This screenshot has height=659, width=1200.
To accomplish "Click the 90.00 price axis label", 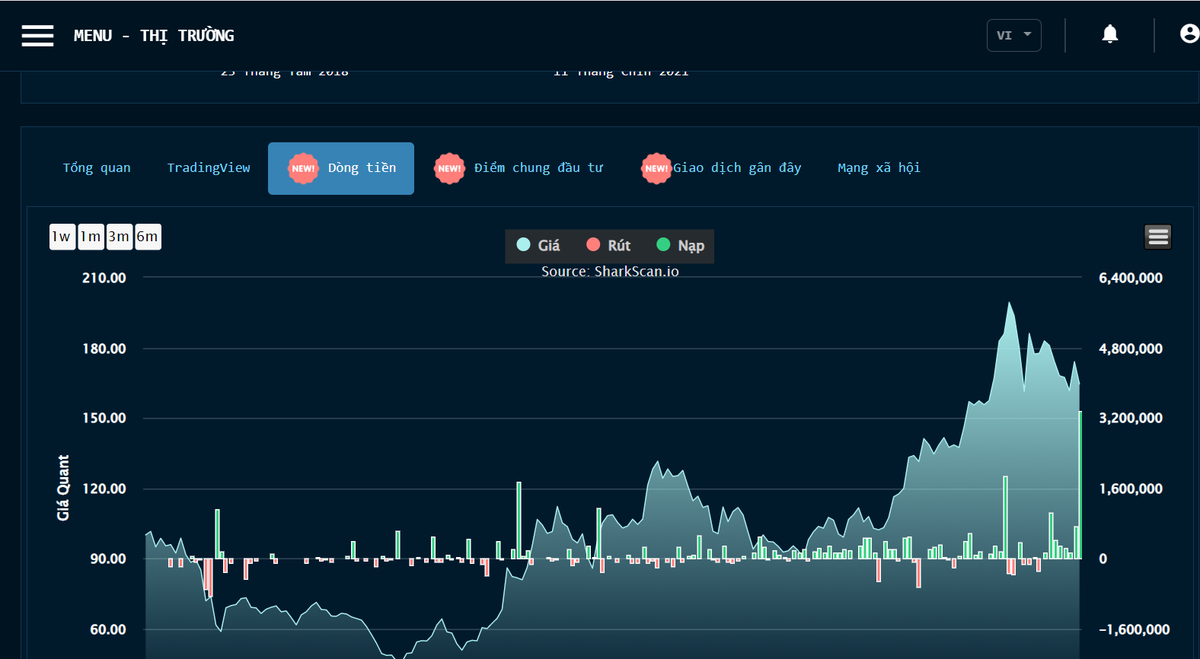I will tap(108, 559).
